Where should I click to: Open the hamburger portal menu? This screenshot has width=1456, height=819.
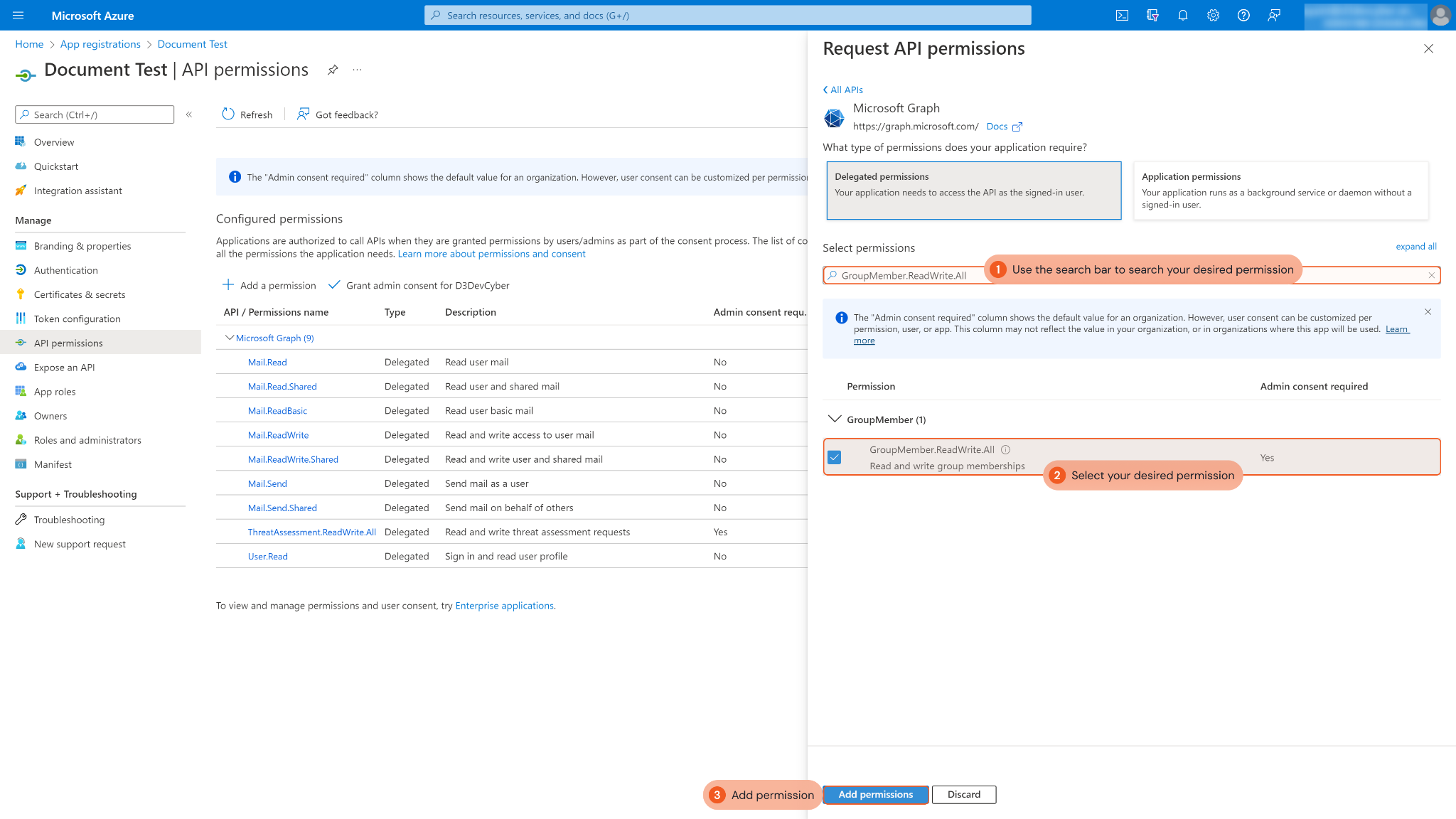click(x=18, y=15)
